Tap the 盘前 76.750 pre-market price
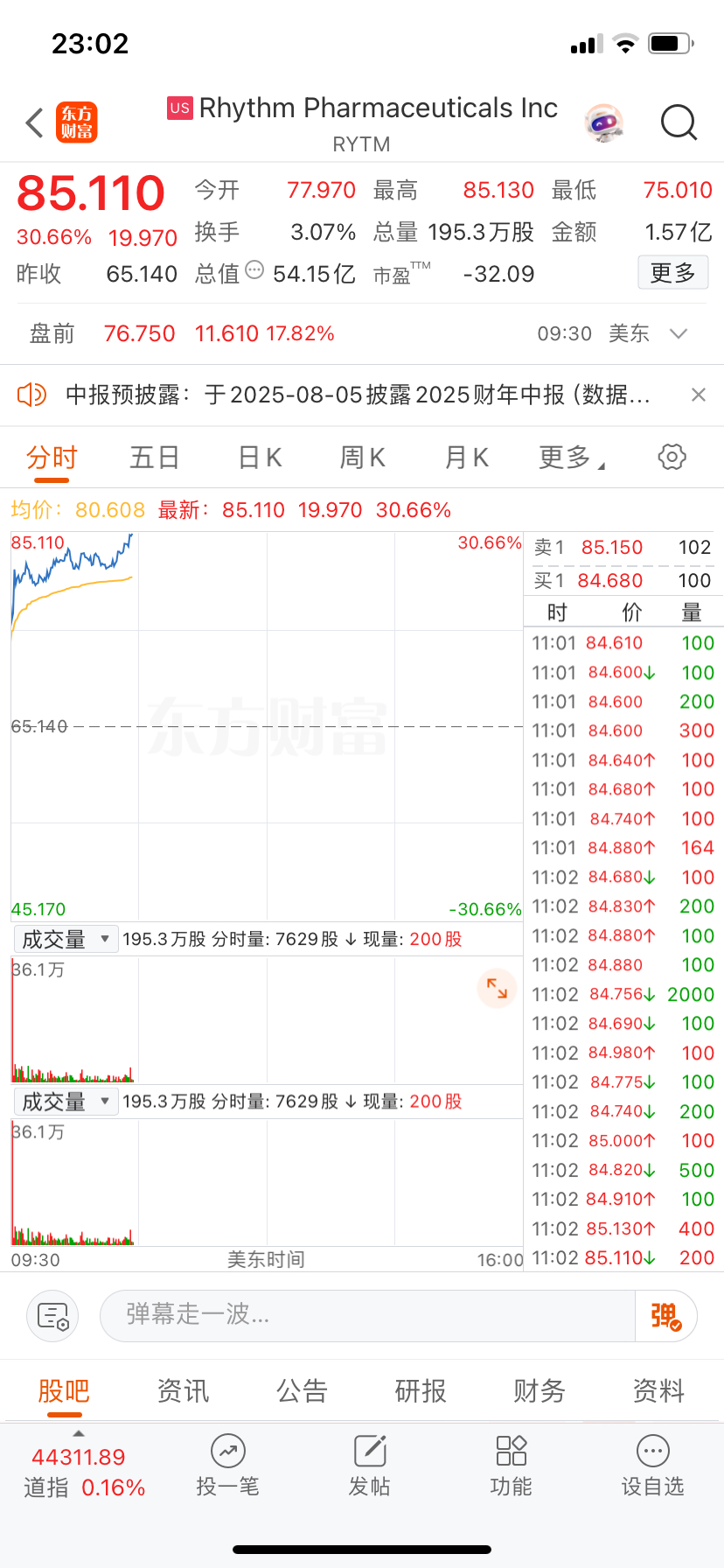The height and width of the screenshot is (1568, 724). pyautogui.click(x=139, y=334)
